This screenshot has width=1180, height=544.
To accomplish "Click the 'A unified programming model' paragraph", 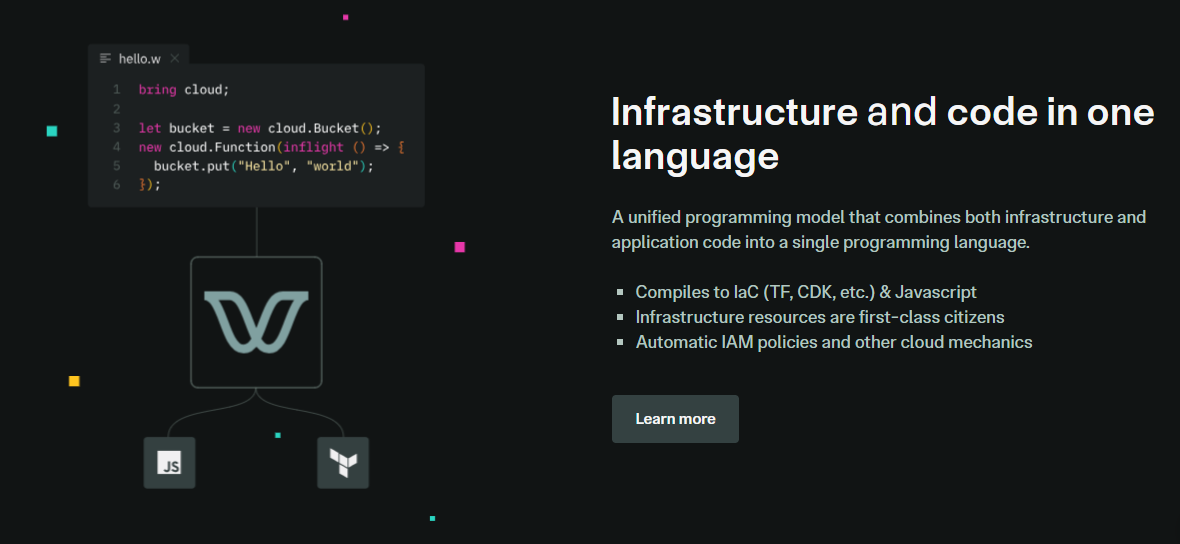I will tap(879, 230).
